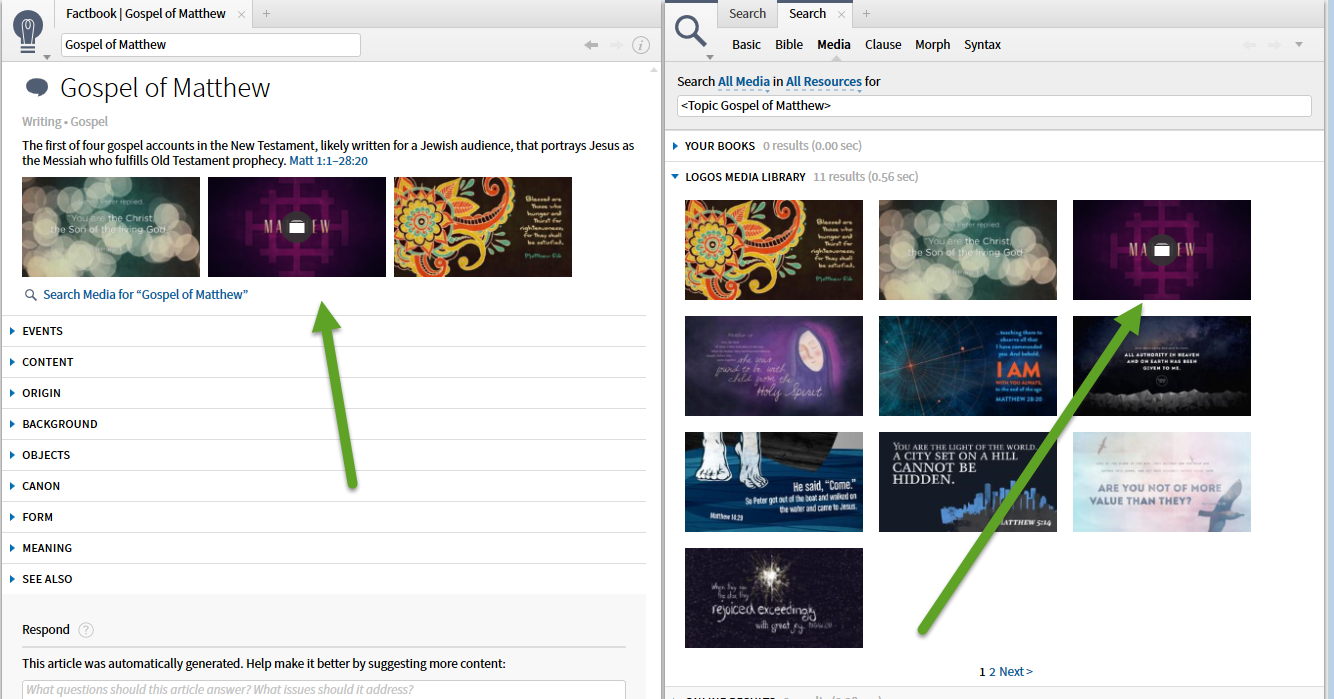Open Search panel history dropdown arrow
Image resolution: width=1334 pixels, height=699 pixels.
[x=1299, y=44]
